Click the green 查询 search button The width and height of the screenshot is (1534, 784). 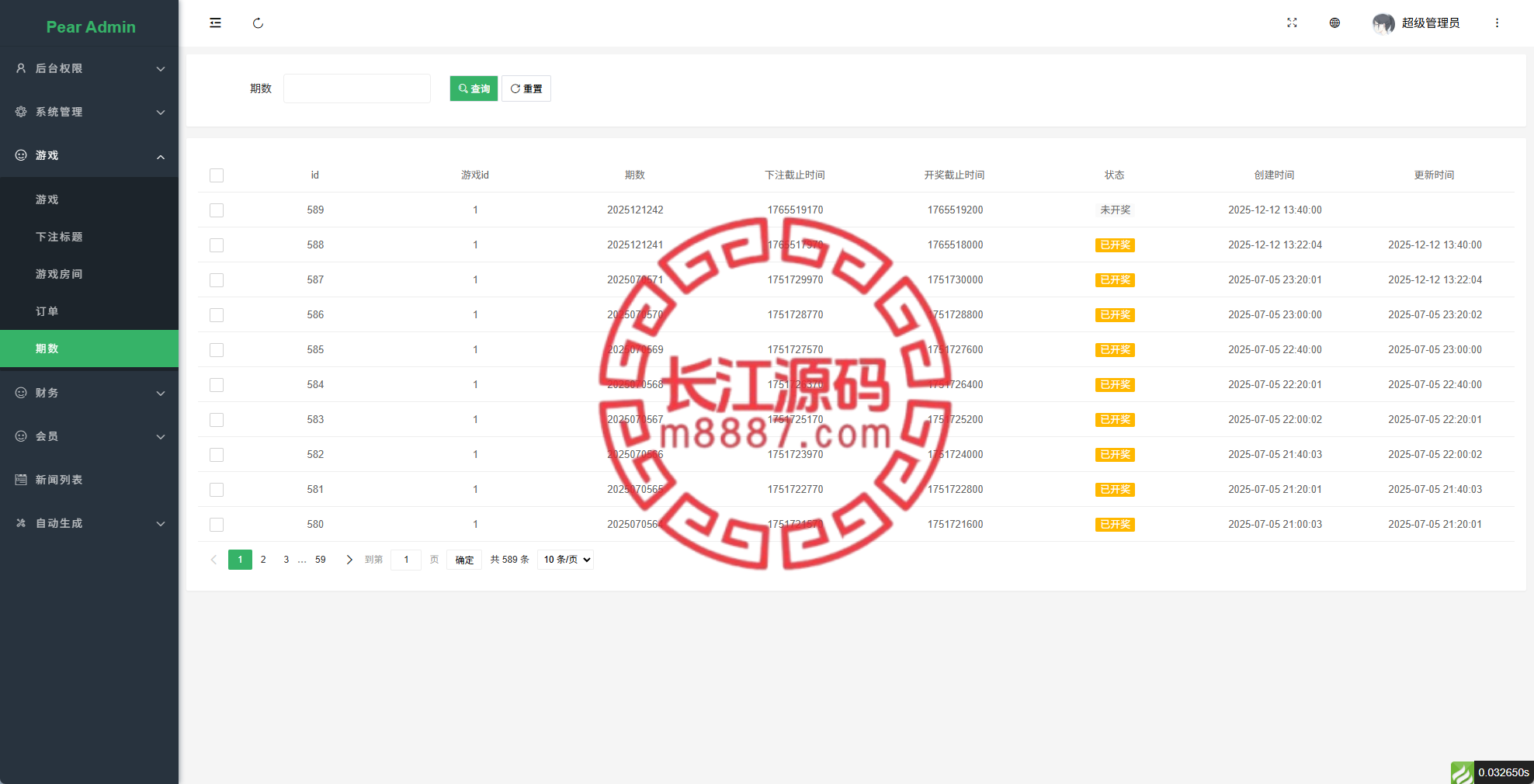coord(474,88)
